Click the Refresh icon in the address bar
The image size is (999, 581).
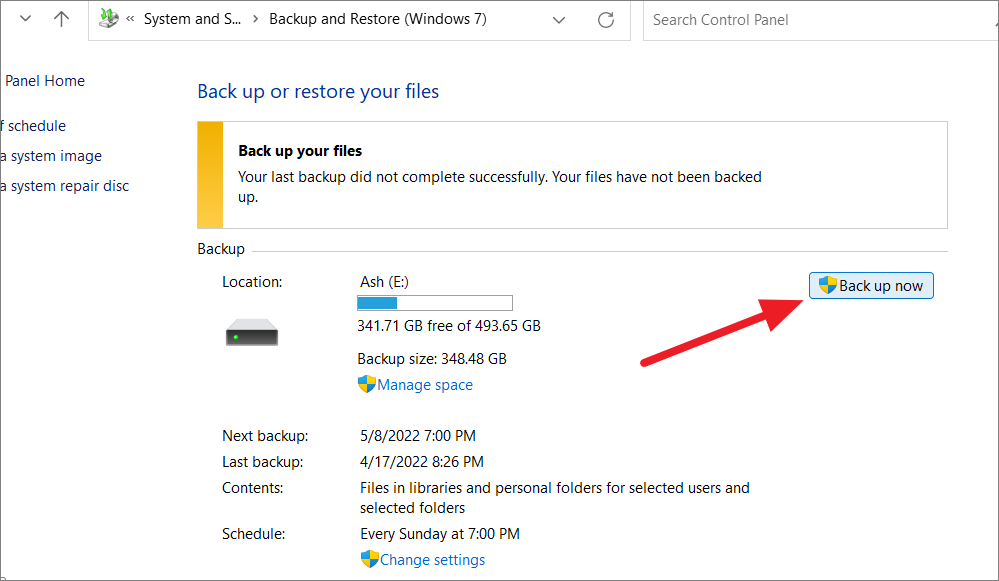point(605,19)
